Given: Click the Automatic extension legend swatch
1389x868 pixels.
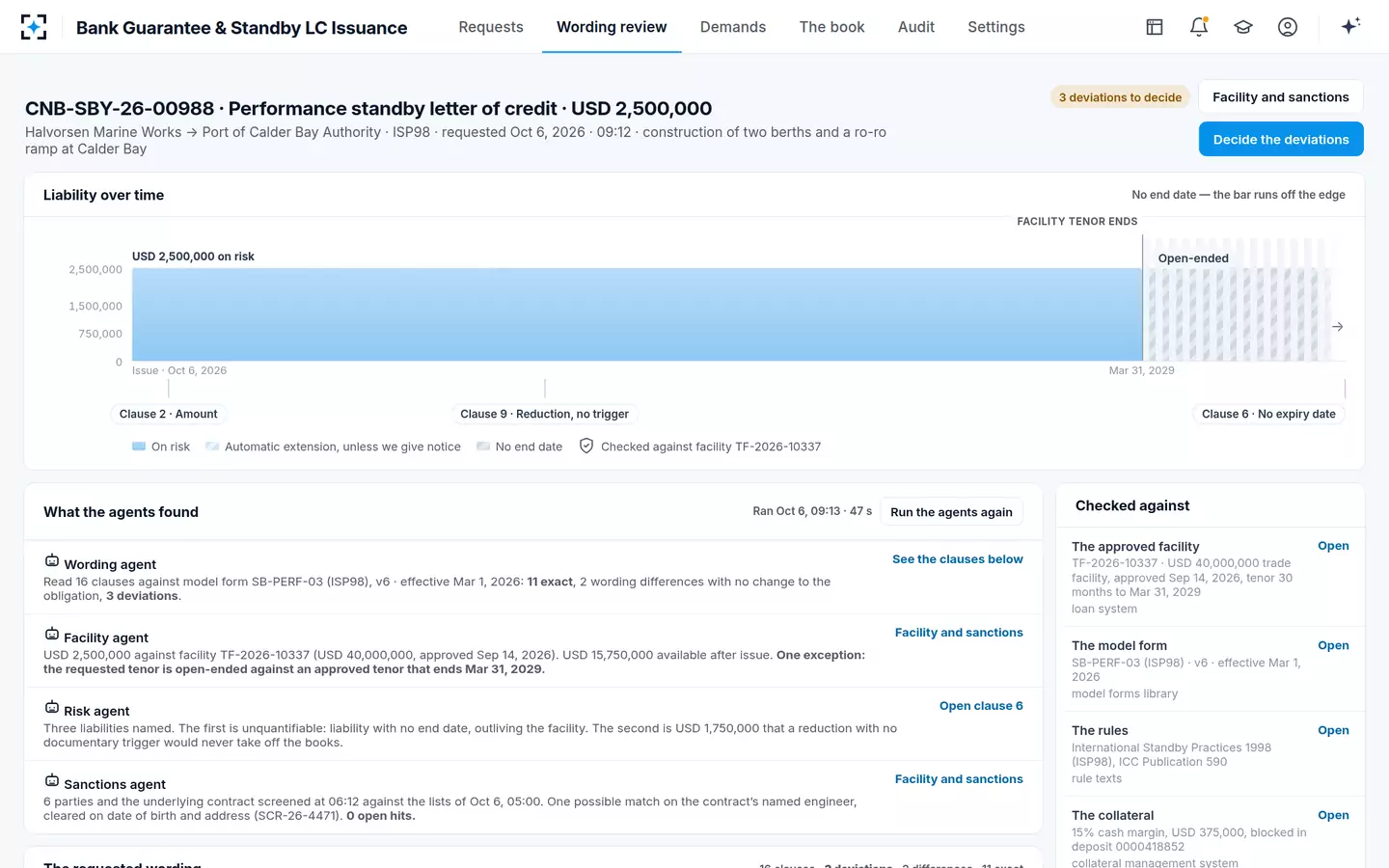Looking at the screenshot, I should (212, 447).
